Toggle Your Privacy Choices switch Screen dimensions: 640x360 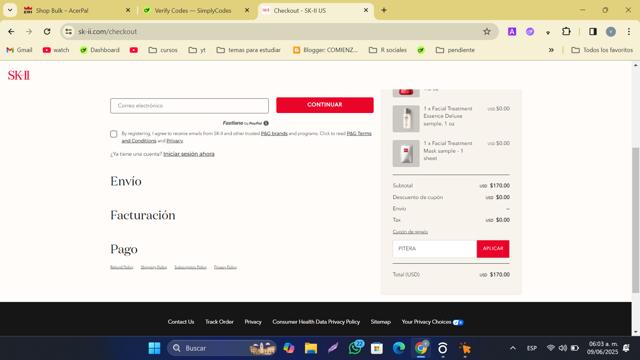[458, 322]
